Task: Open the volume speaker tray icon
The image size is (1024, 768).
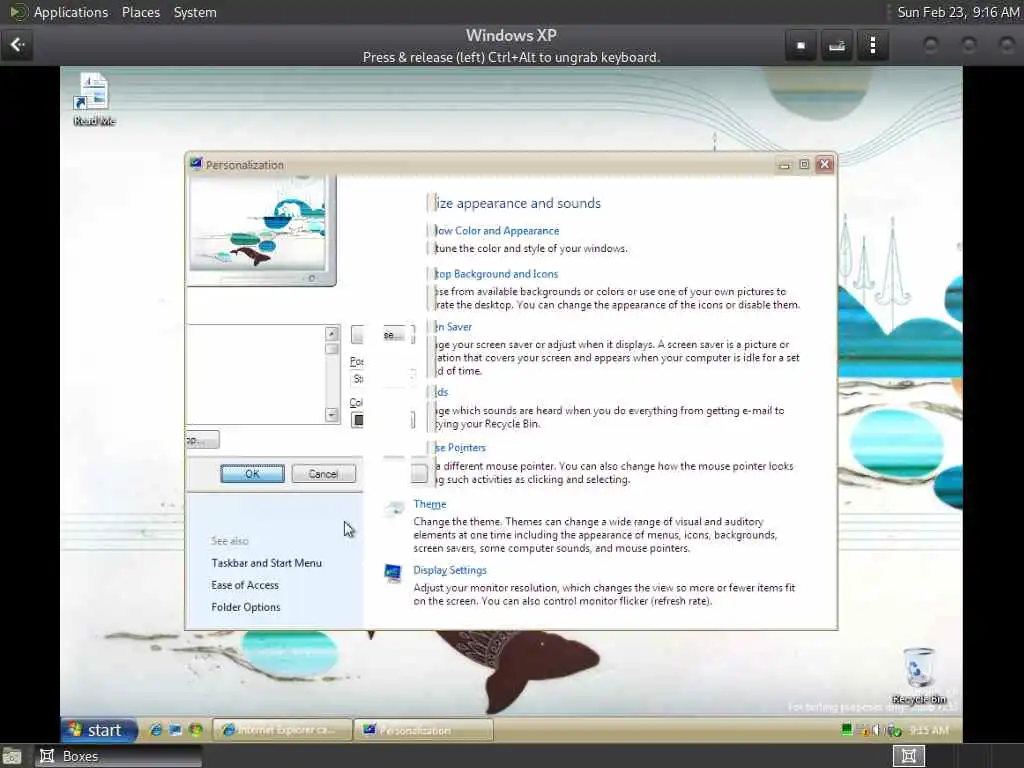Action: (x=877, y=729)
